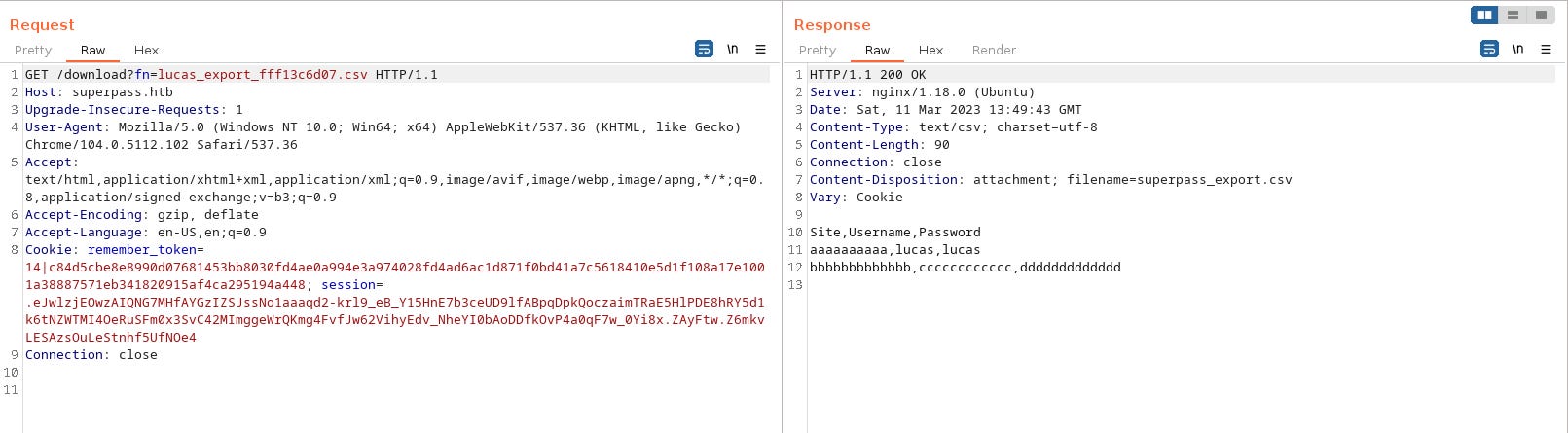Click the Response panel title

click(832, 25)
